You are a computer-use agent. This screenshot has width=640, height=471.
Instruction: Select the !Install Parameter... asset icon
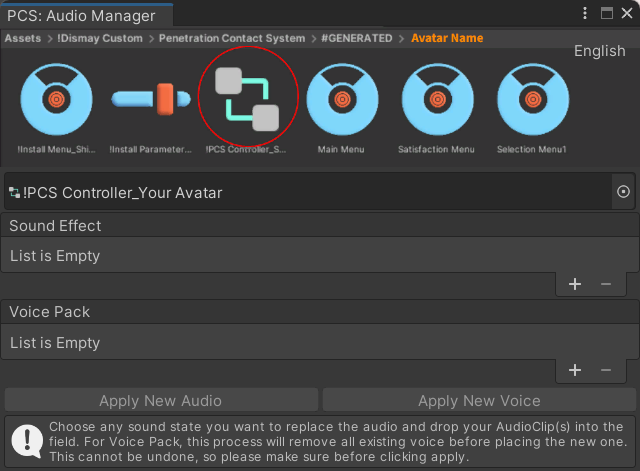151,99
